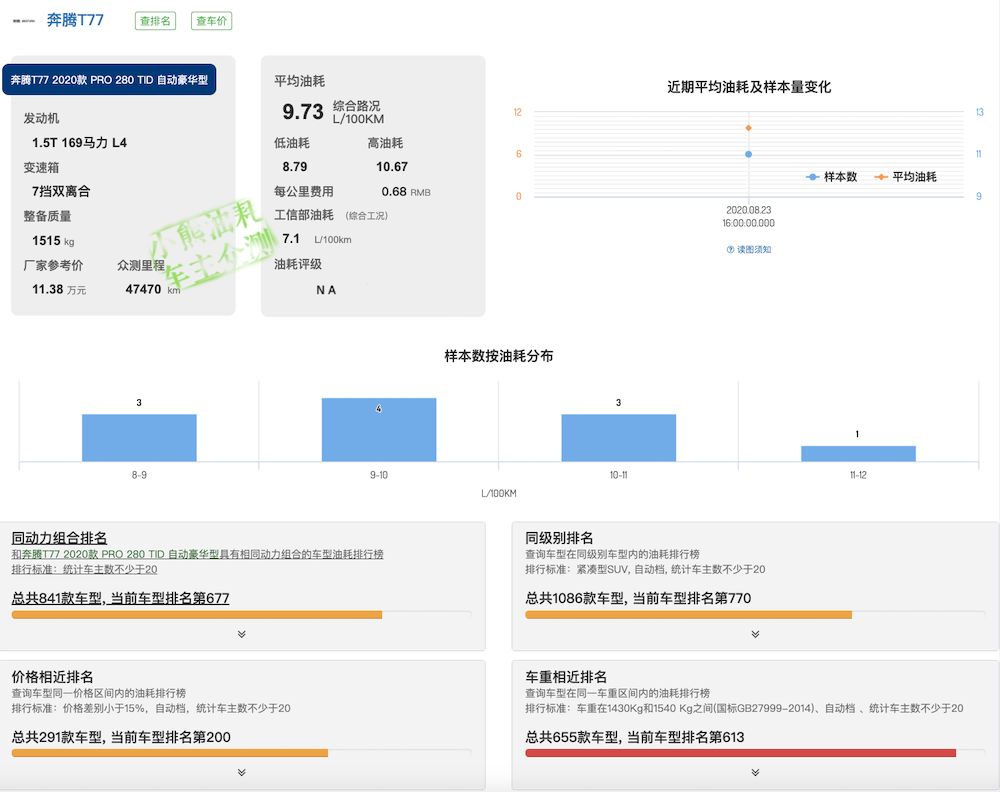The width and height of the screenshot is (1000, 792).
Task: Click the Bestune brand logo icon
Action: [24, 21]
